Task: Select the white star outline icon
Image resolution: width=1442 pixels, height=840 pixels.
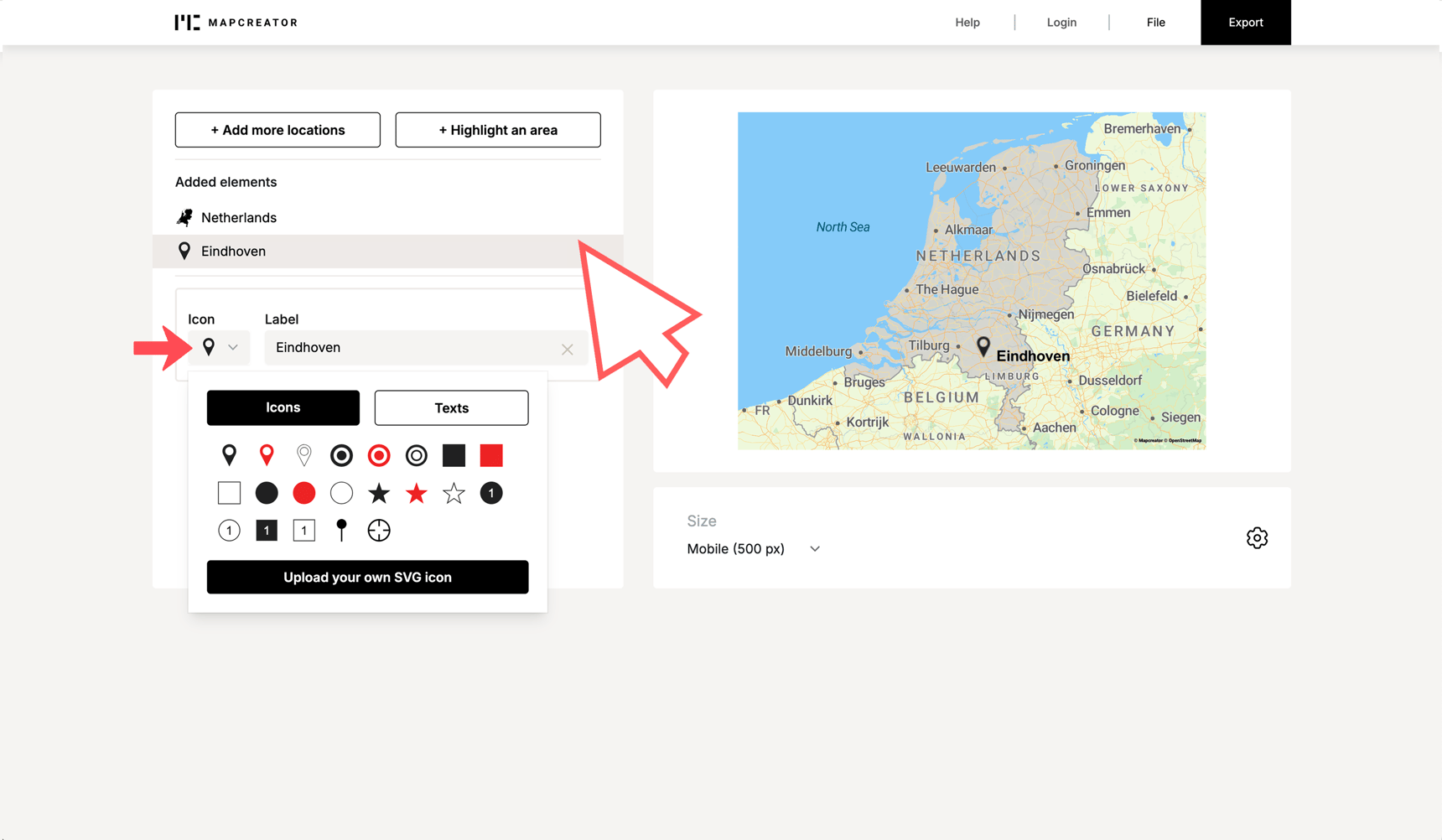Action: click(454, 493)
